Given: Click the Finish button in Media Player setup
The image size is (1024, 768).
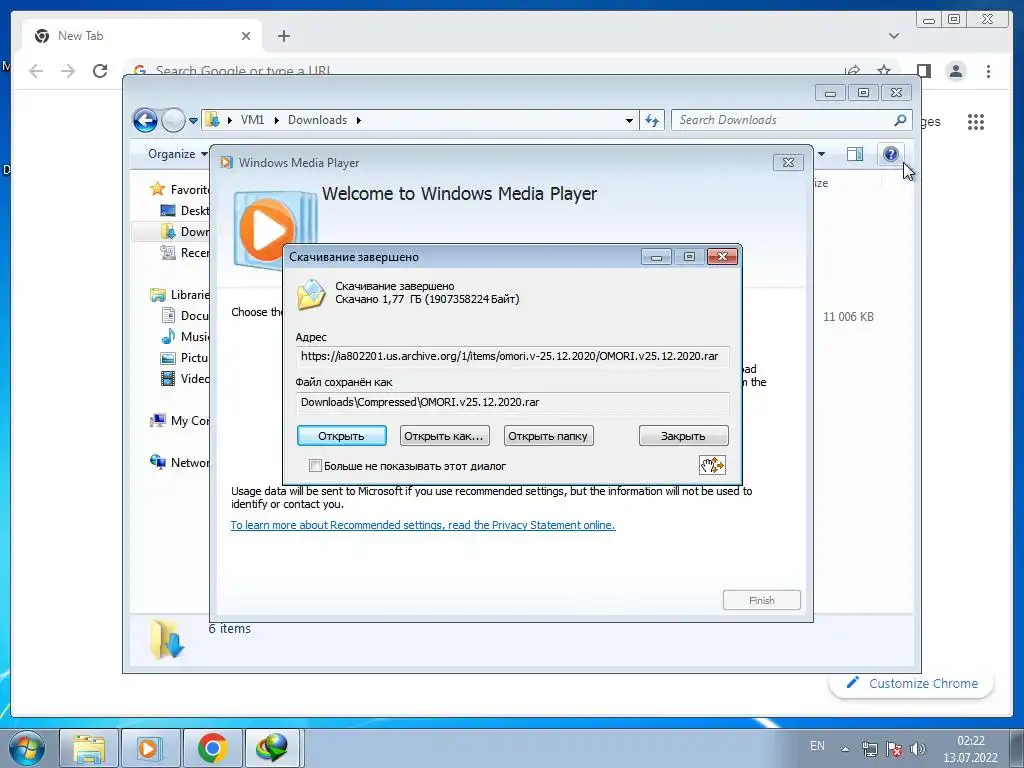Looking at the screenshot, I should (x=761, y=600).
